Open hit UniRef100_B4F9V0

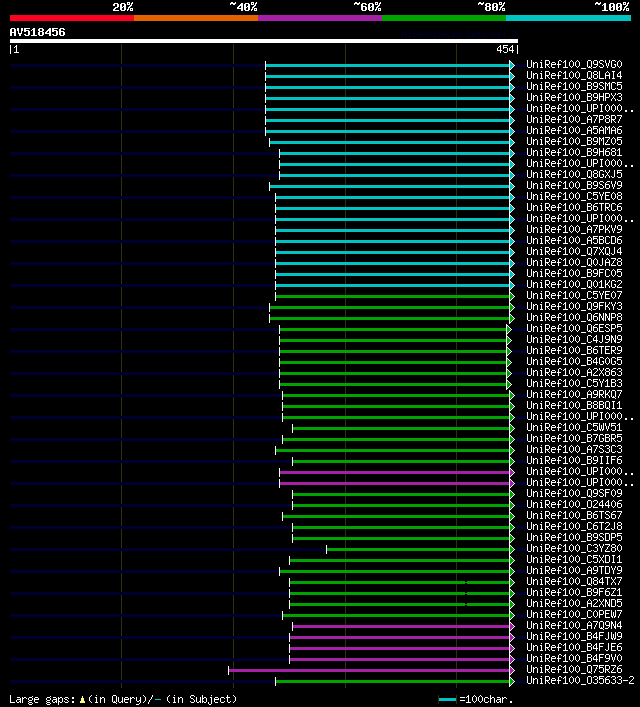574,658
